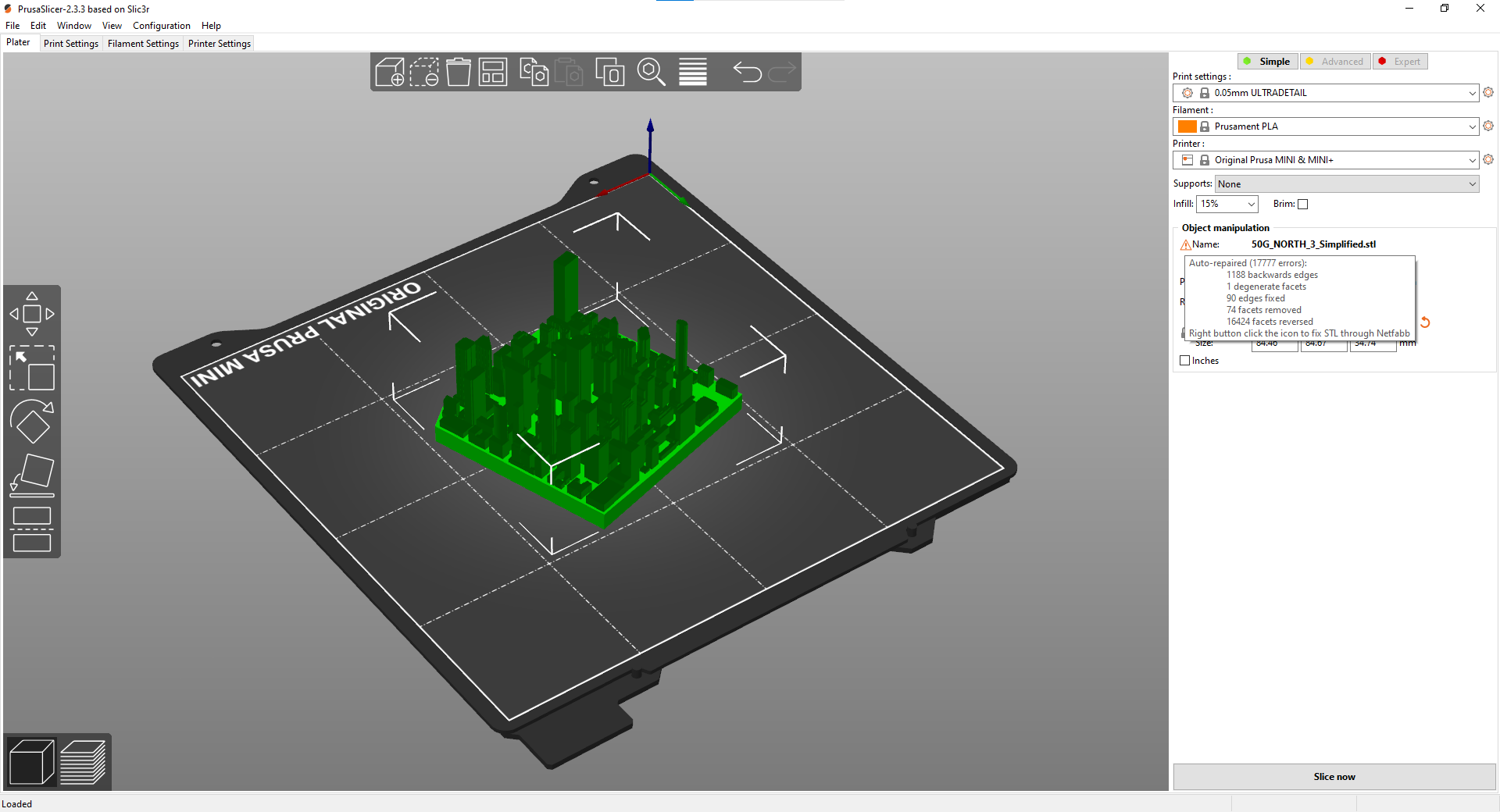The image size is (1500, 812).
Task: Select the Cut tool
Action: 32,529
